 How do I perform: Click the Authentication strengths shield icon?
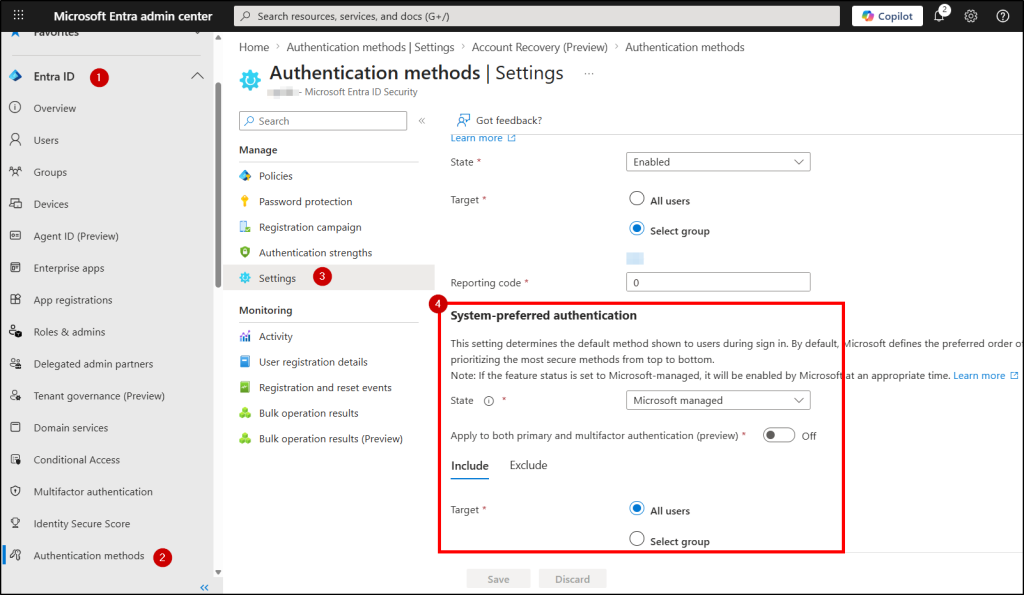(x=245, y=253)
